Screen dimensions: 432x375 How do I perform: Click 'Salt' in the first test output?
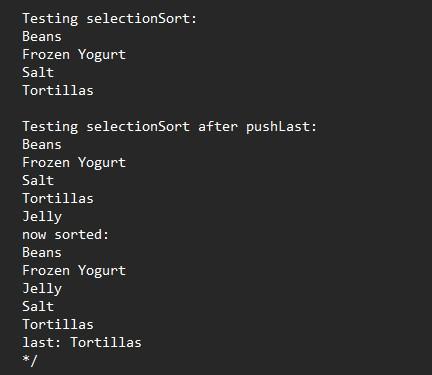38,72
